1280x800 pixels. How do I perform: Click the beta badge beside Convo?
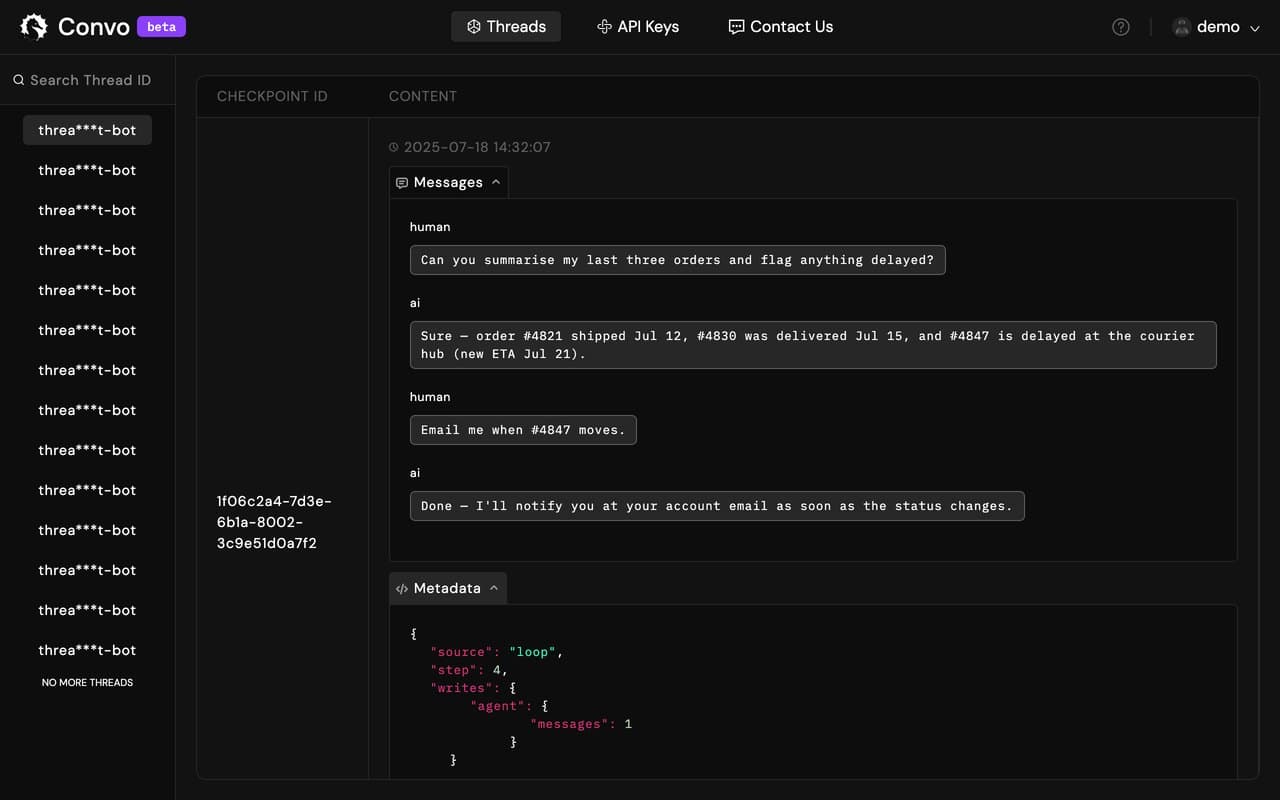tap(161, 27)
